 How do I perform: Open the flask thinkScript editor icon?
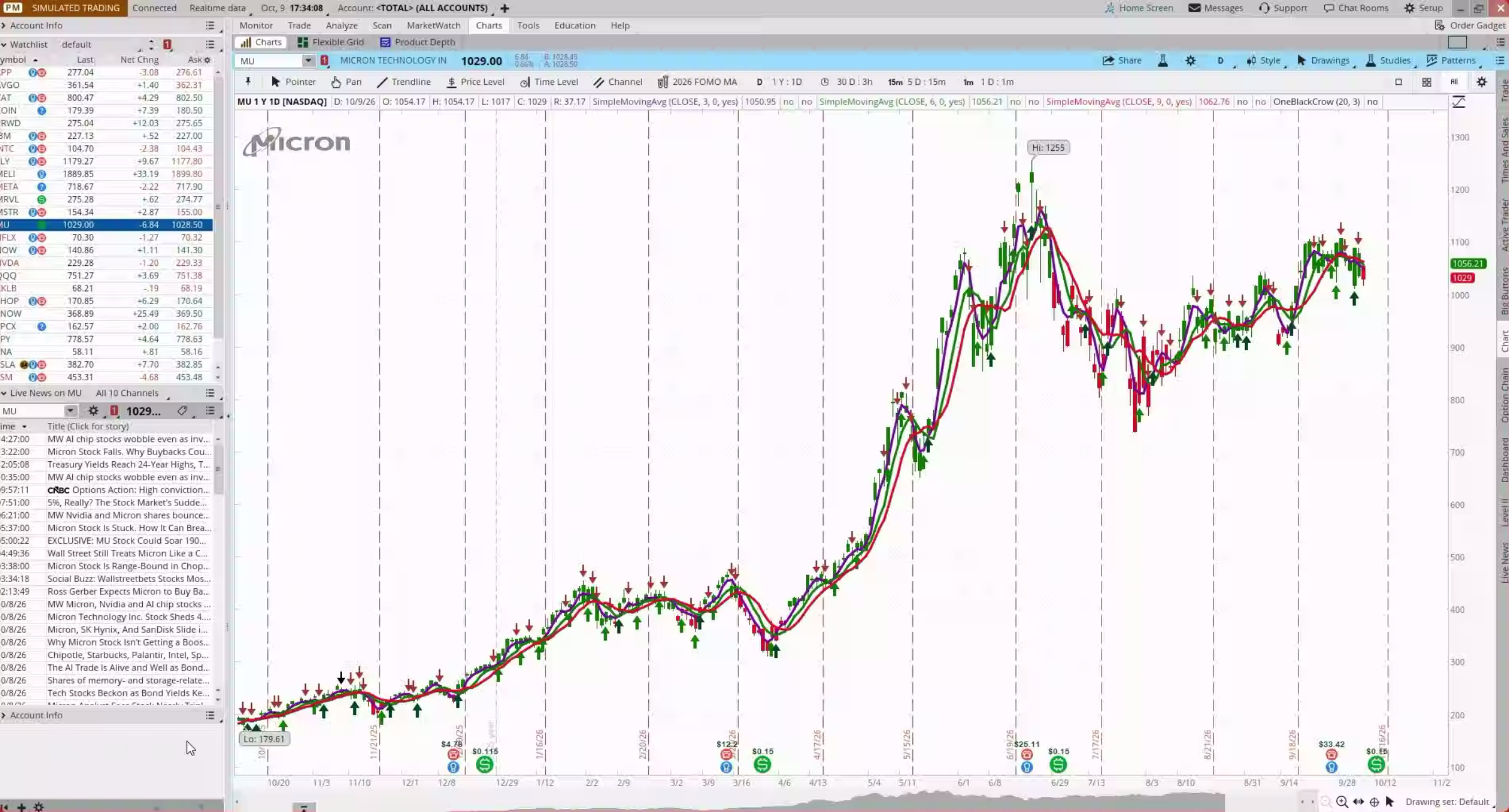(1163, 60)
